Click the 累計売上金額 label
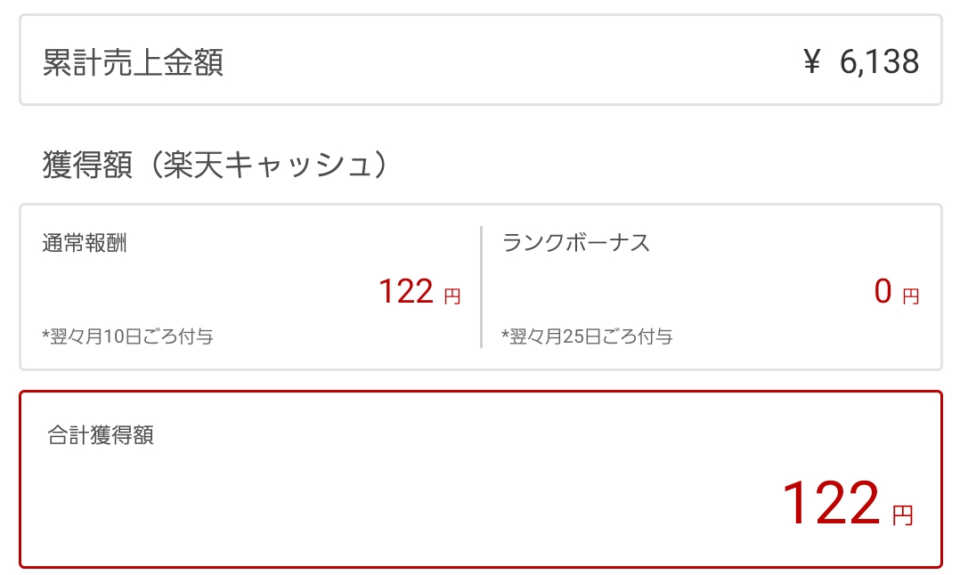Image resolution: width=960 pixels, height=575 pixels. [x=132, y=62]
